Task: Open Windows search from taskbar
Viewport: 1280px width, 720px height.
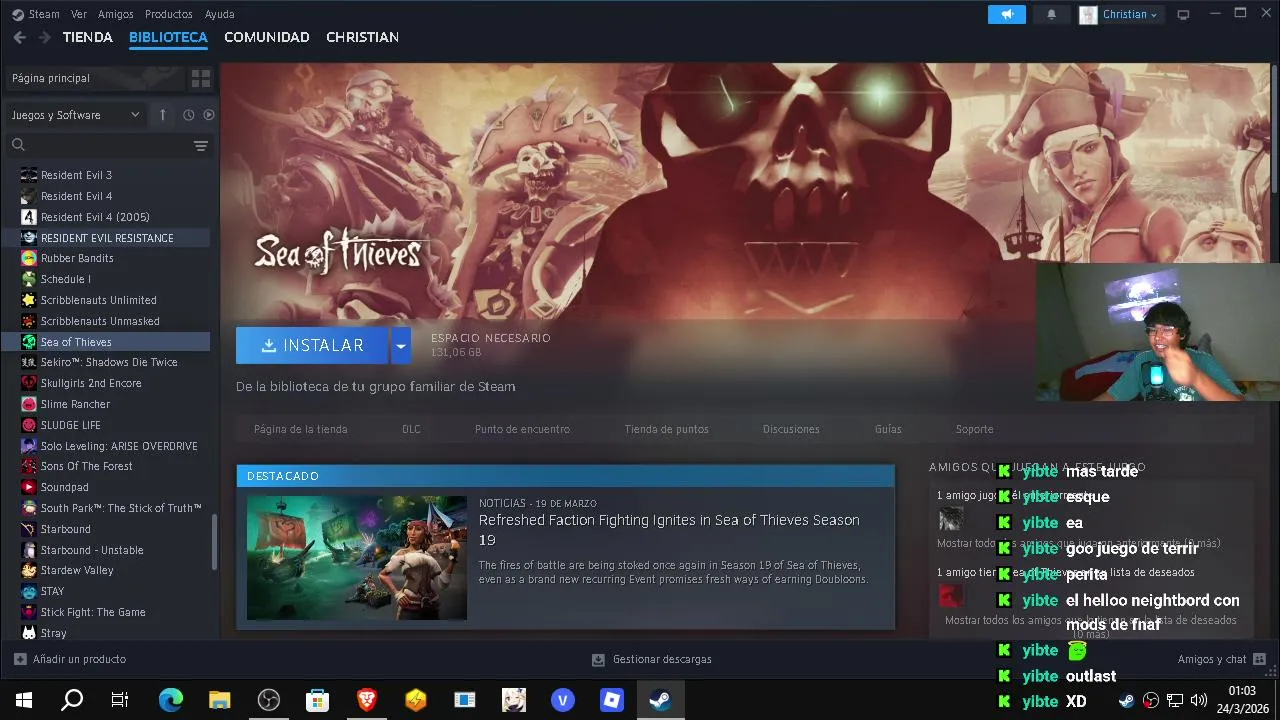Action: [72, 700]
